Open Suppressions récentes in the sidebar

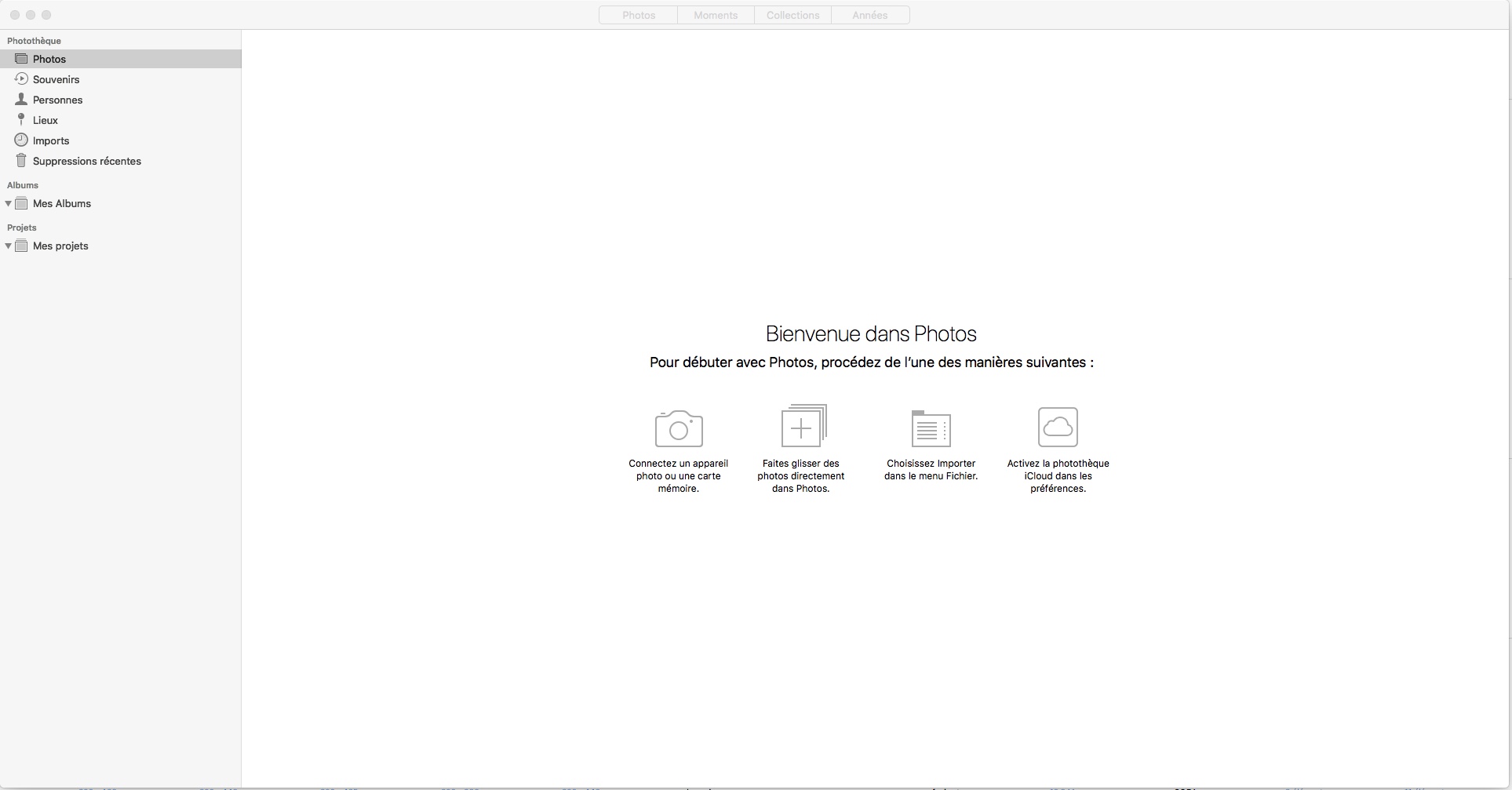pyautogui.click(x=121, y=161)
